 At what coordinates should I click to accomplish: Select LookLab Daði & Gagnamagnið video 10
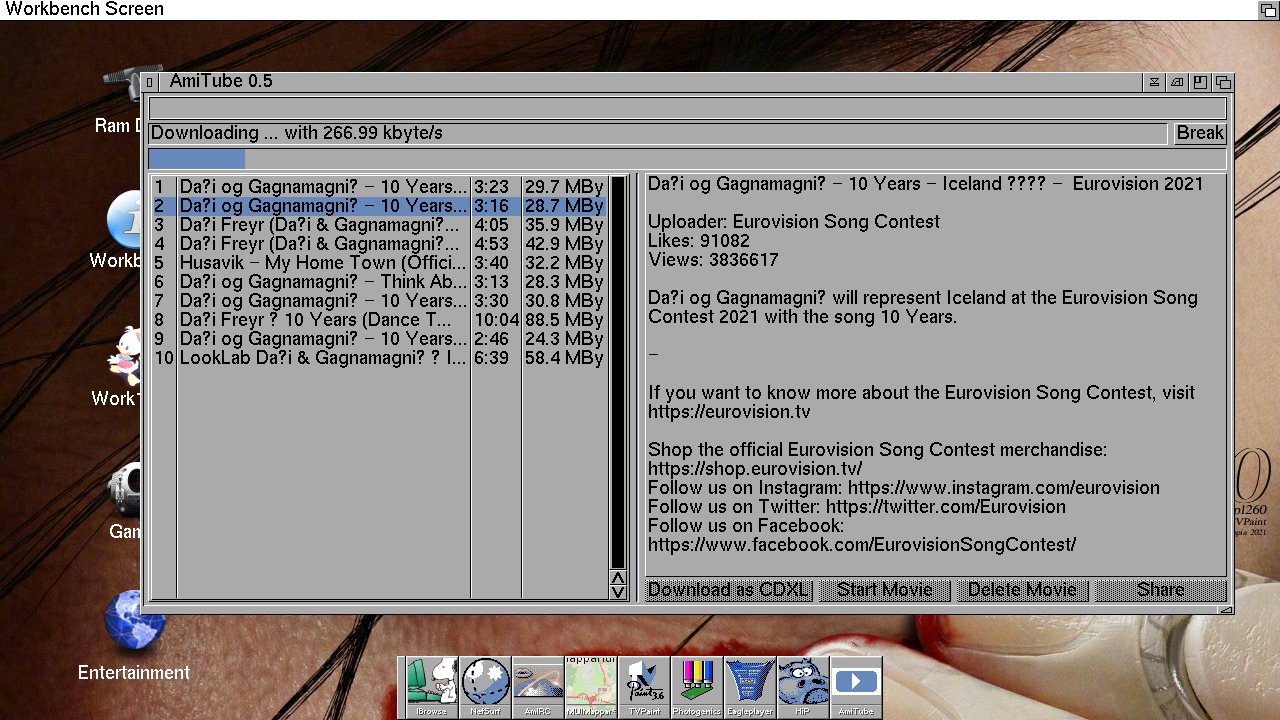pos(379,358)
